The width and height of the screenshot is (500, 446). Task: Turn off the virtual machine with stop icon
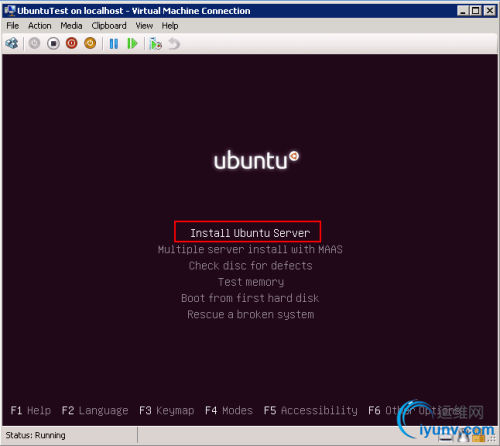click(x=53, y=43)
